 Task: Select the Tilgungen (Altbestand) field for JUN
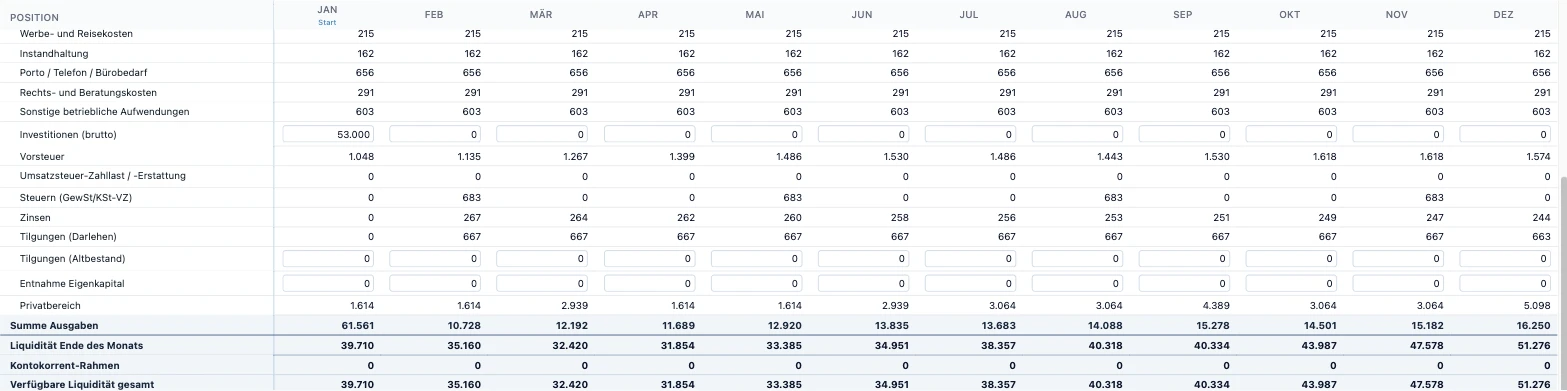[x=863, y=259]
